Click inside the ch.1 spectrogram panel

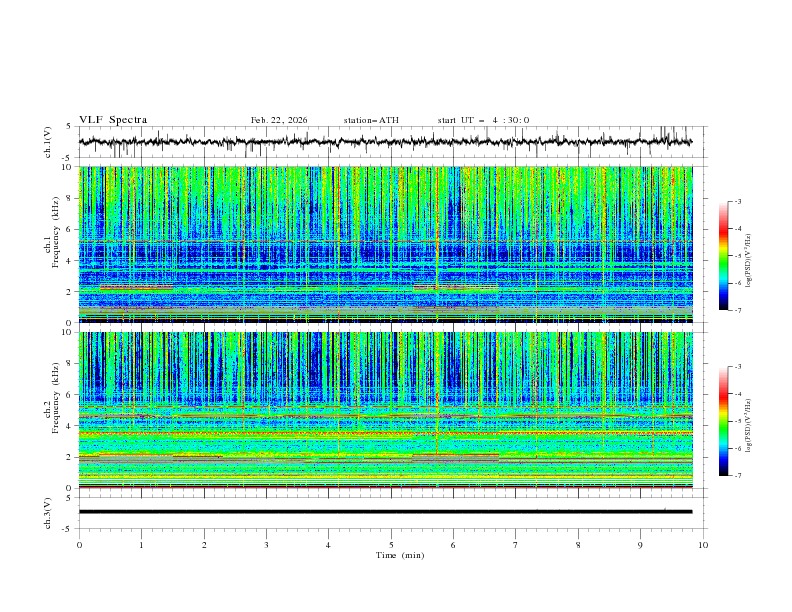[390, 245]
